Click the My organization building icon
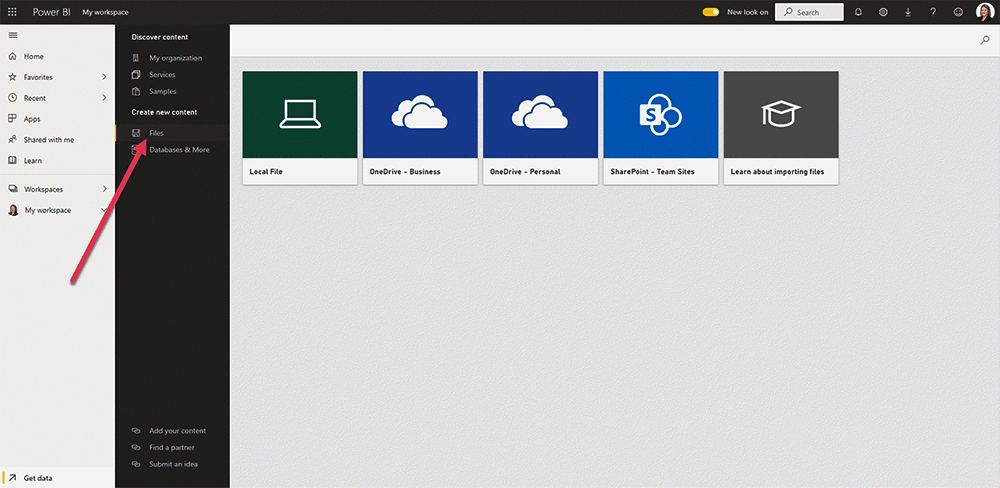Screen dimensions: 1000x488 point(135,58)
